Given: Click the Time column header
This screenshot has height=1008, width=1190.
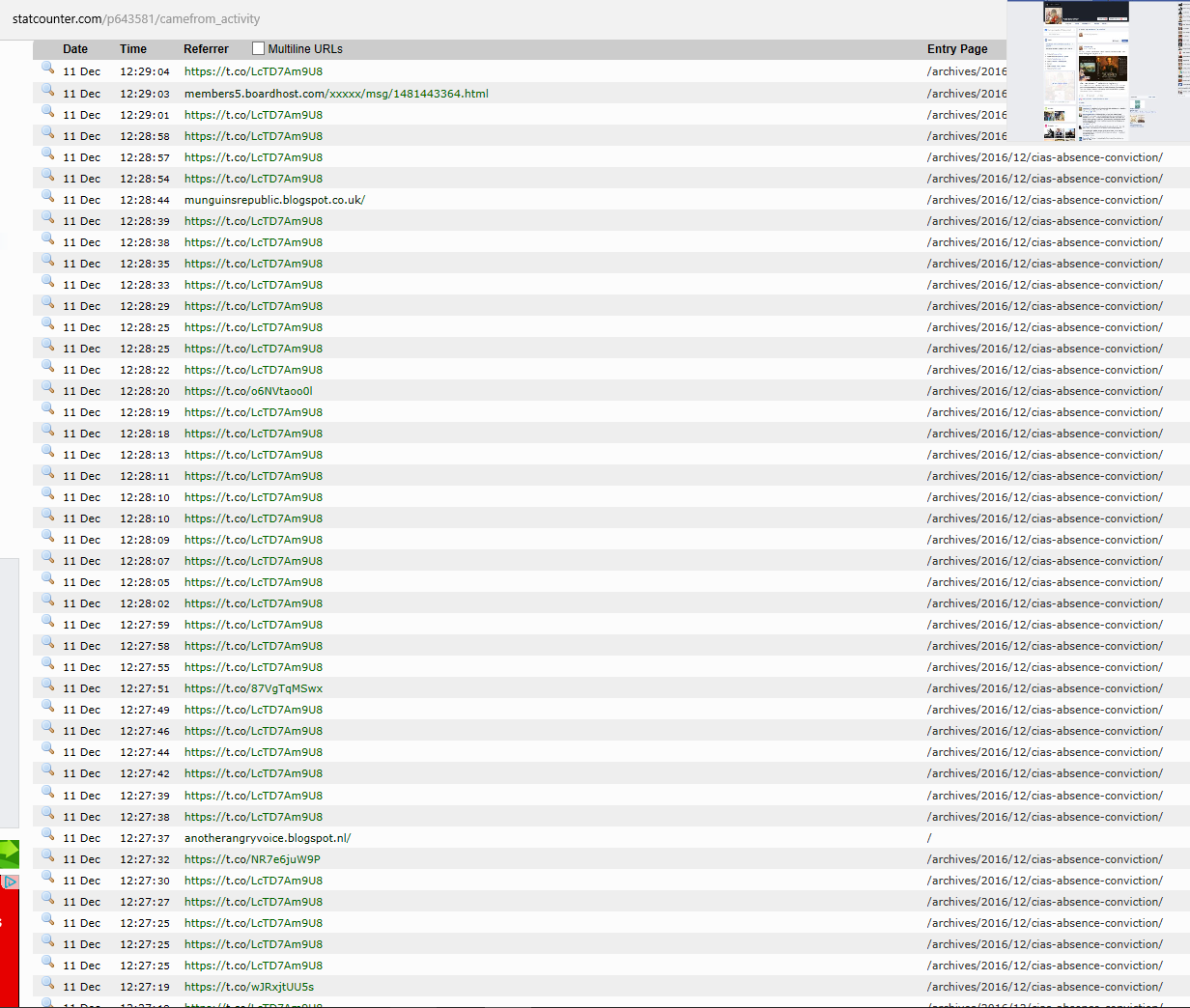Looking at the screenshot, I should pos(133,49).
